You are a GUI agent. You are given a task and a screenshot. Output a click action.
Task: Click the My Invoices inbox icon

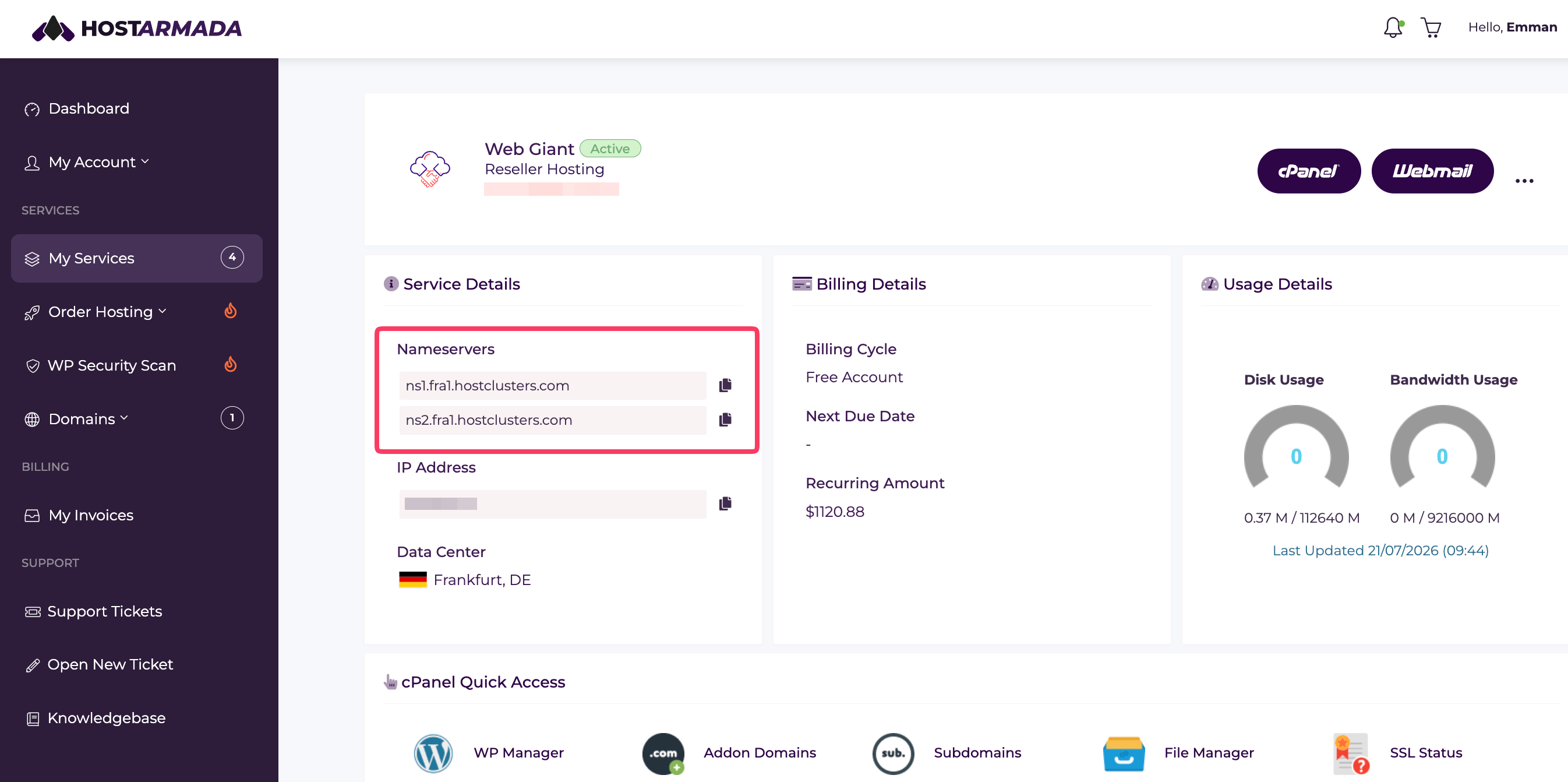32,515
